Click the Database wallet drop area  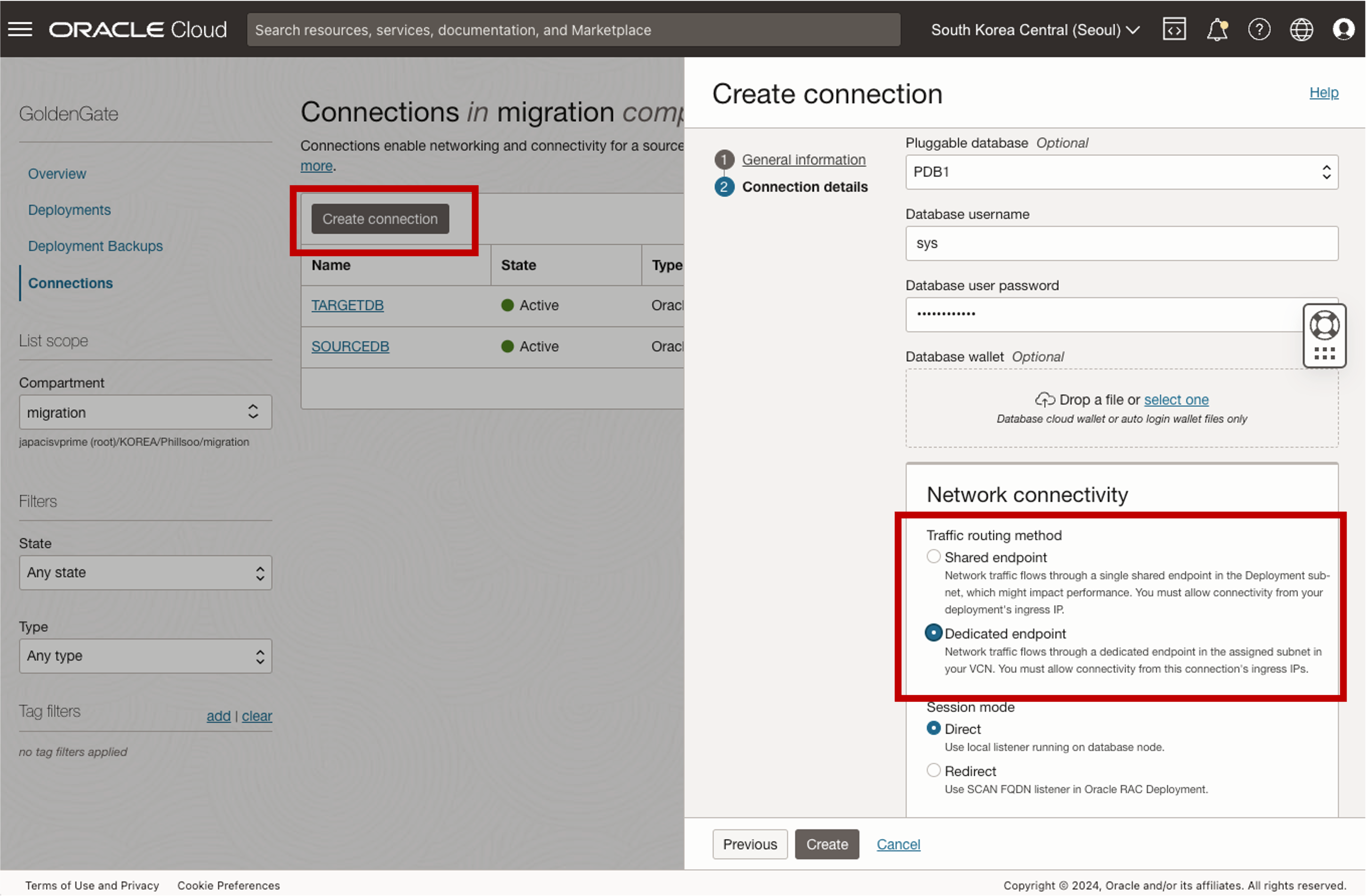tap(1122, 409)
